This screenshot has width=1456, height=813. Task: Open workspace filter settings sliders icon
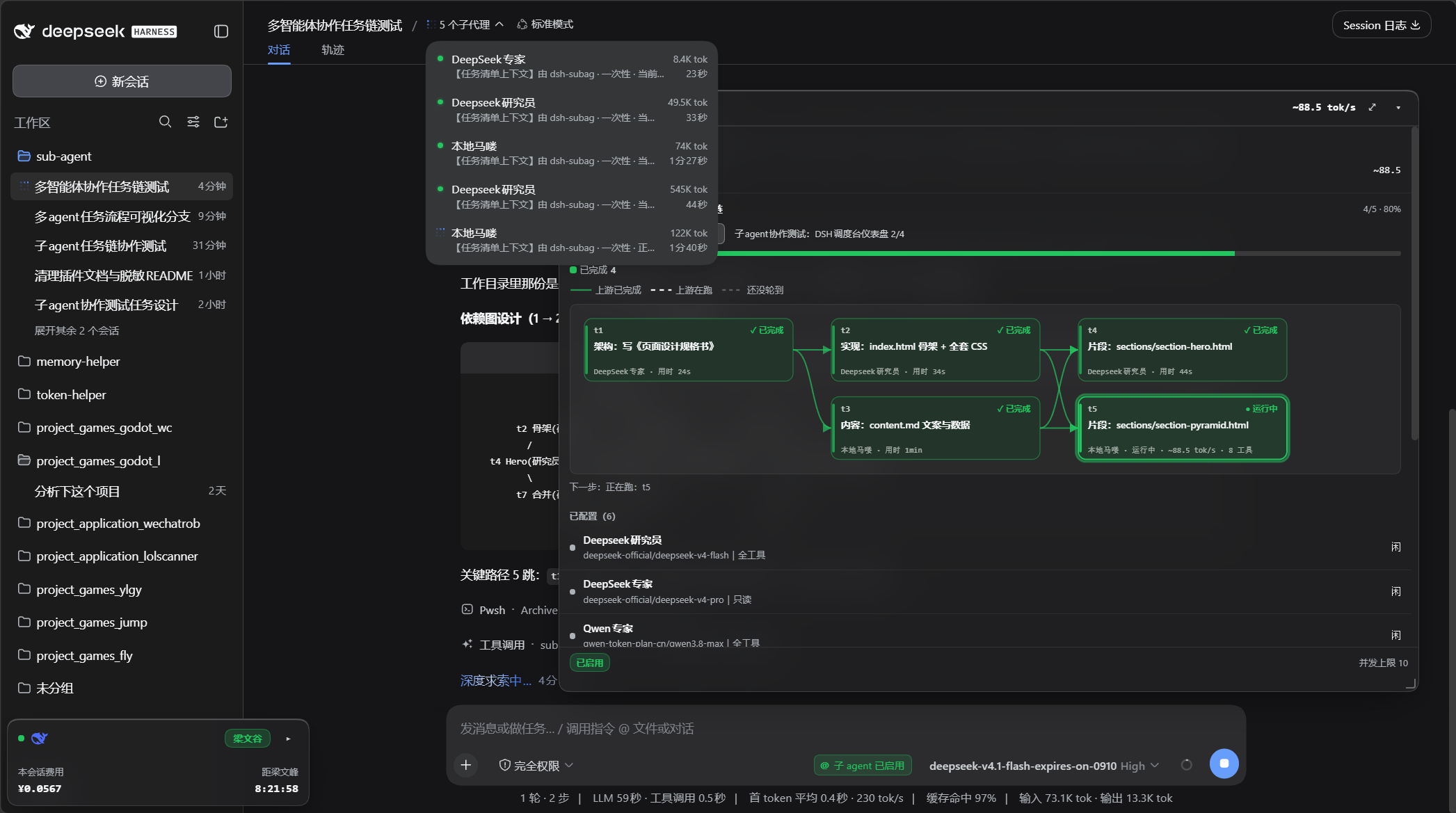(x=193, y=122)
